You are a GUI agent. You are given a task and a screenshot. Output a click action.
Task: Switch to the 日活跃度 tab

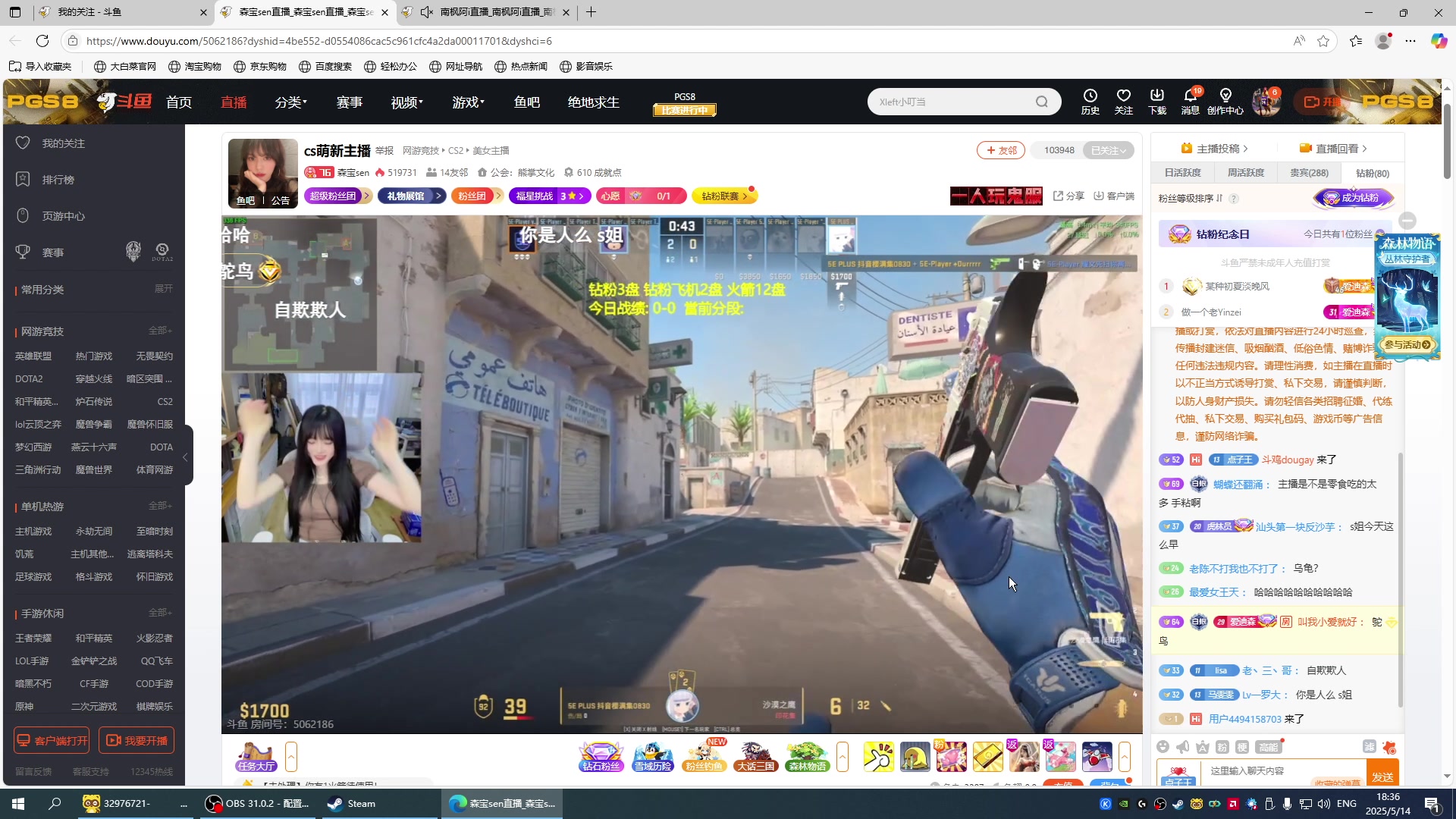tap(1183, 173)
